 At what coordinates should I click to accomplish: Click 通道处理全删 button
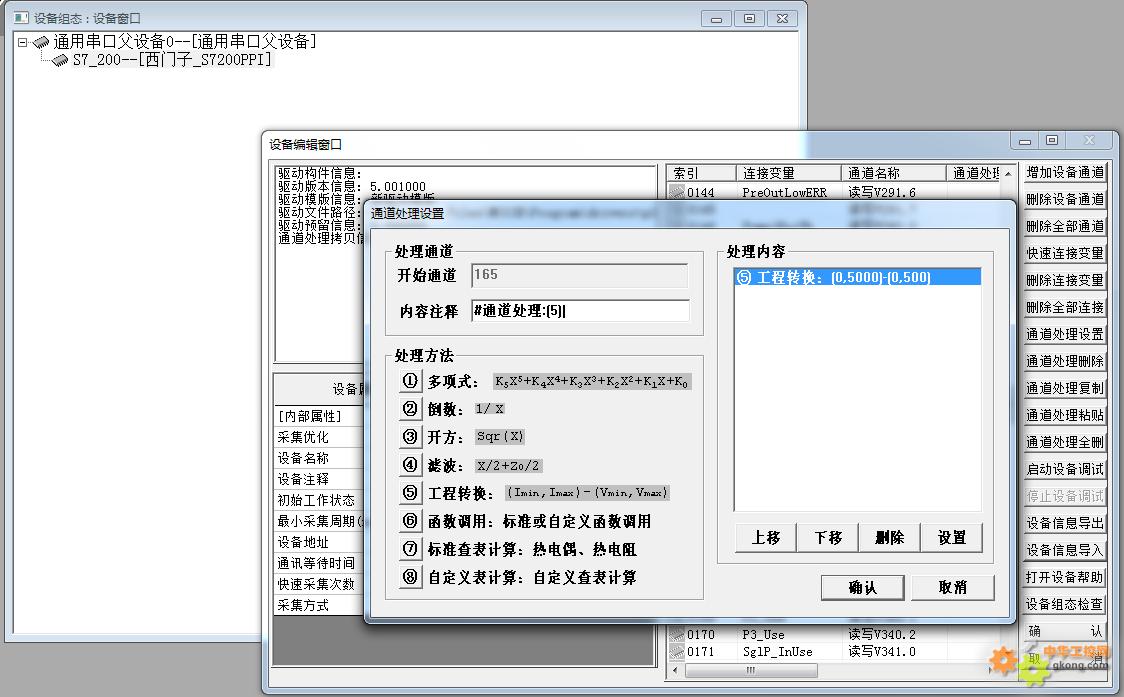[1065, 442]
